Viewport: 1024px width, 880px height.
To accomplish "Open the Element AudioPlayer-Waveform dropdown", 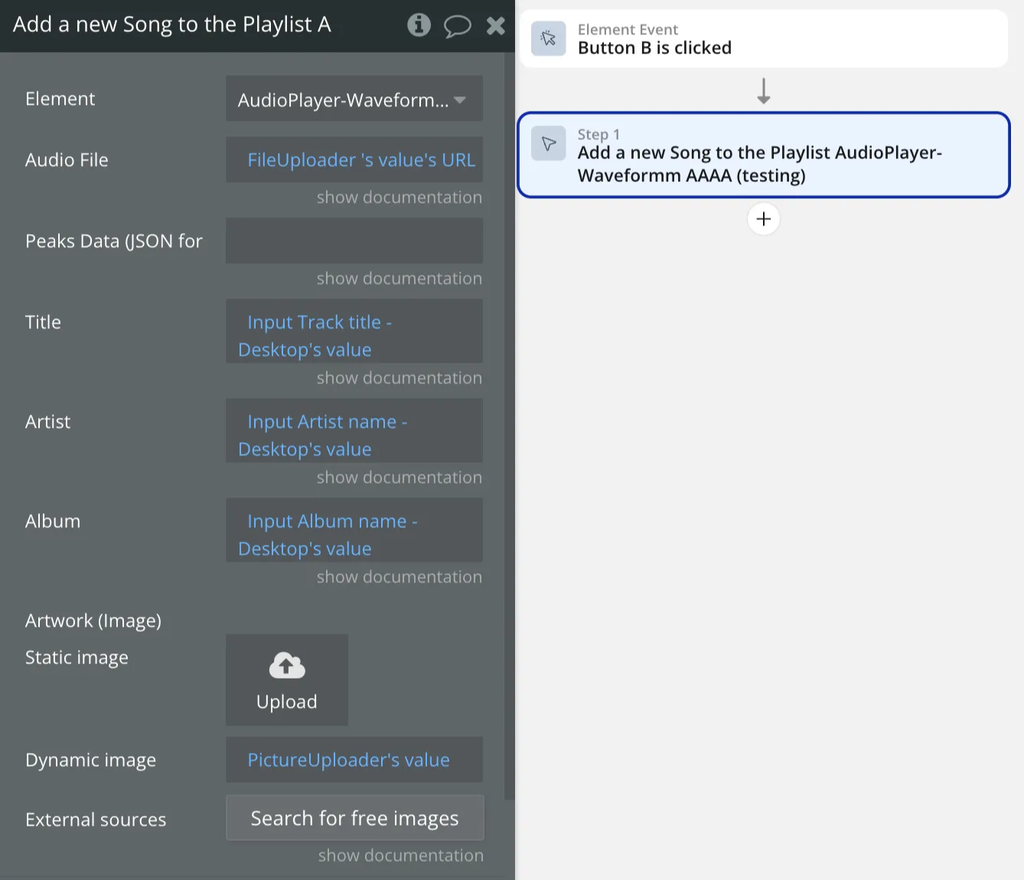I will click(354, 100).
